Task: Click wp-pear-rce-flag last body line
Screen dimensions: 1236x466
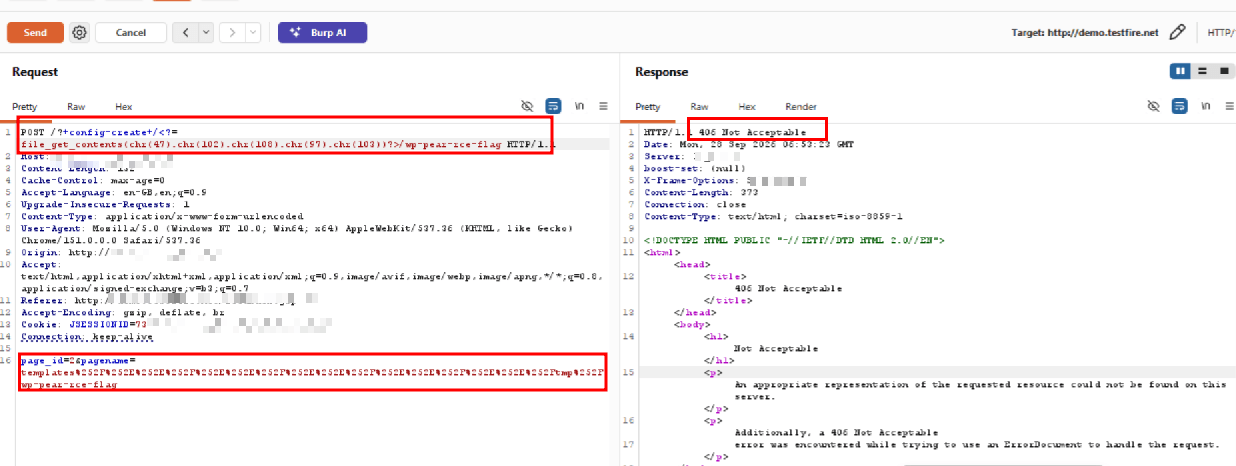Action: (68, 383)
